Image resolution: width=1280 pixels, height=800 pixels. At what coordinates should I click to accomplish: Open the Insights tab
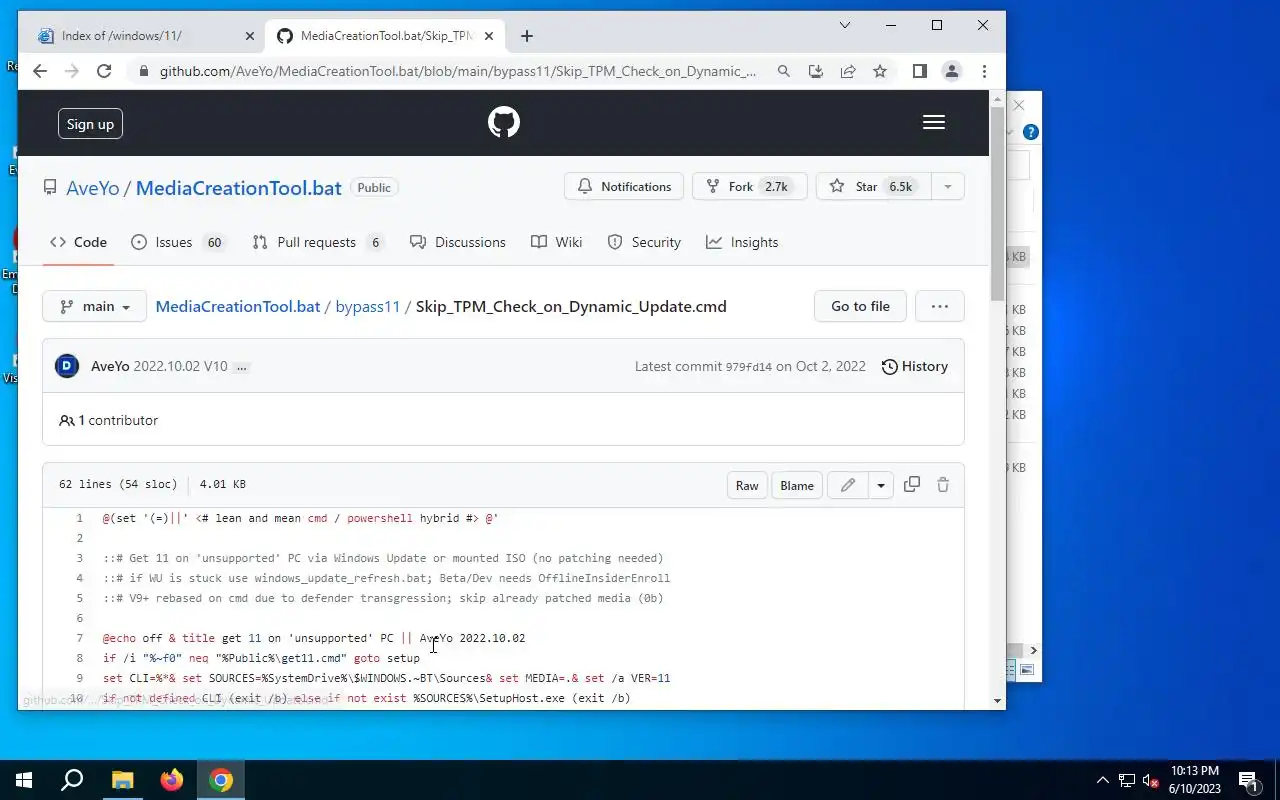[x=742, y=242]
